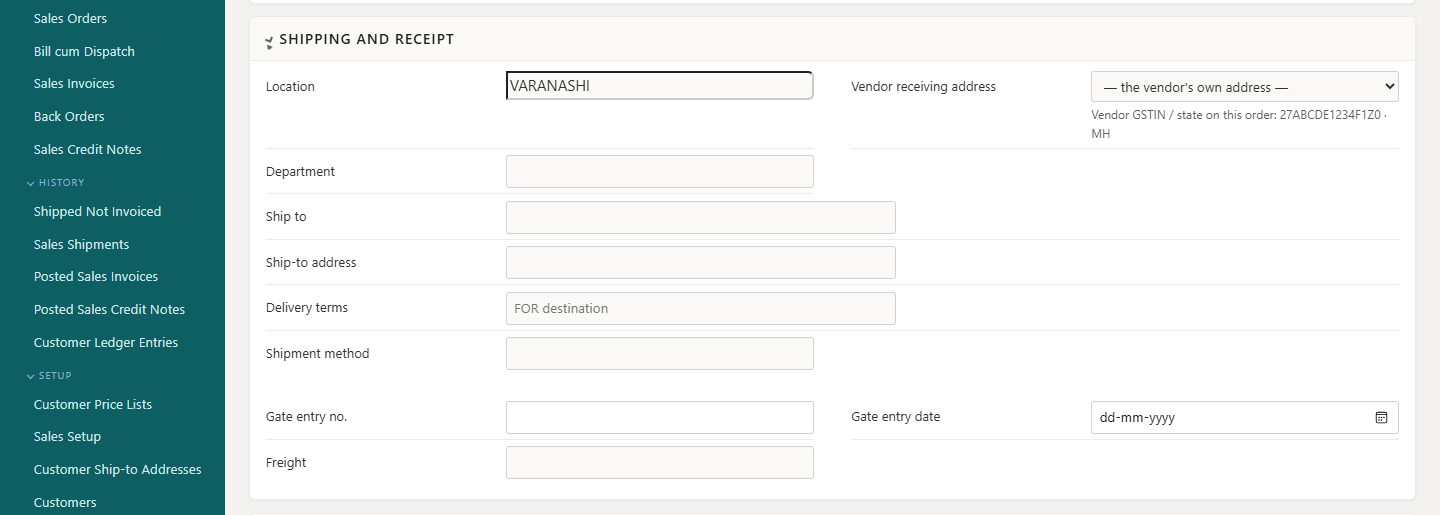
Task: View Sales Shipments history
Action: pyautogui.click(x=81, y=245)
